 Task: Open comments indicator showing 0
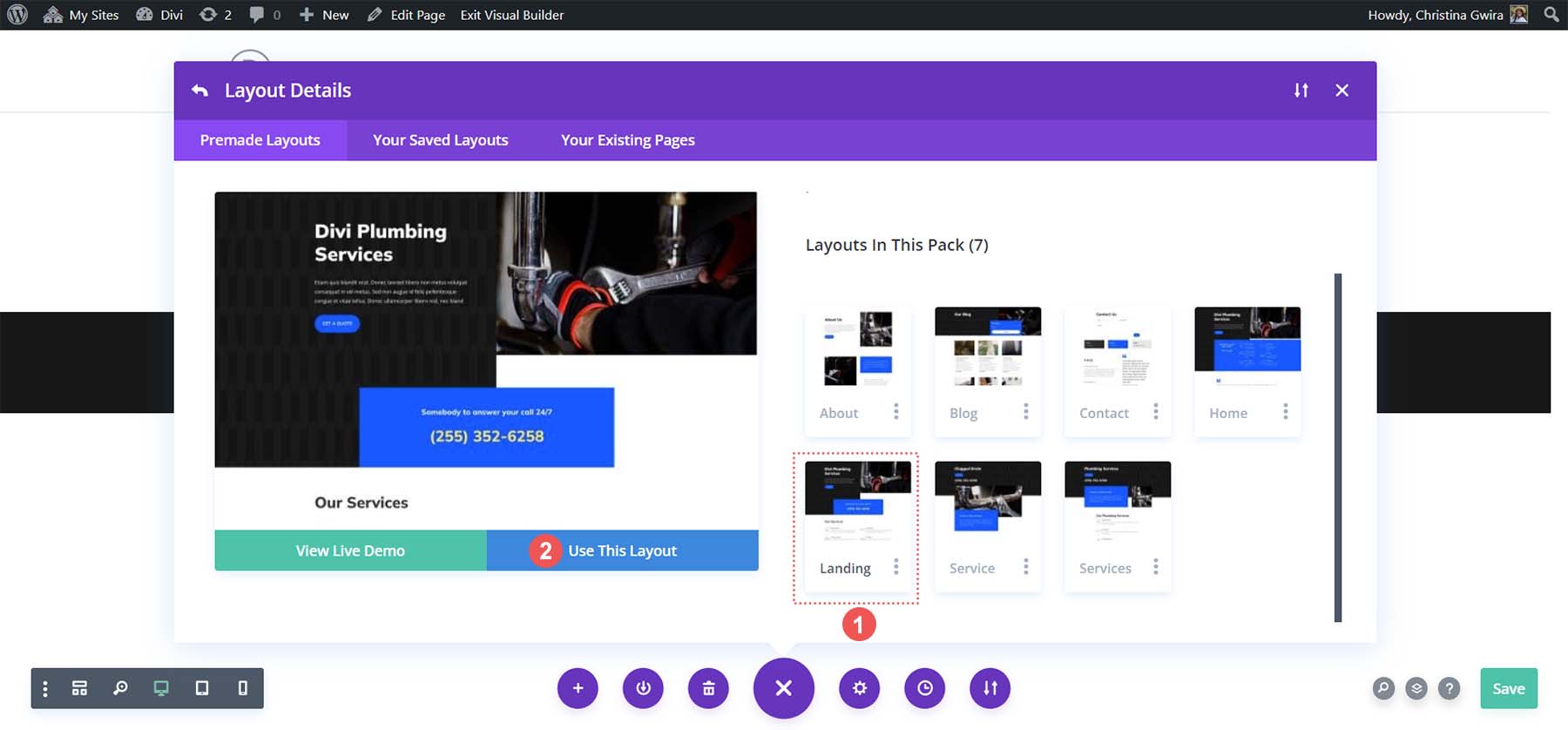point(265,15)
